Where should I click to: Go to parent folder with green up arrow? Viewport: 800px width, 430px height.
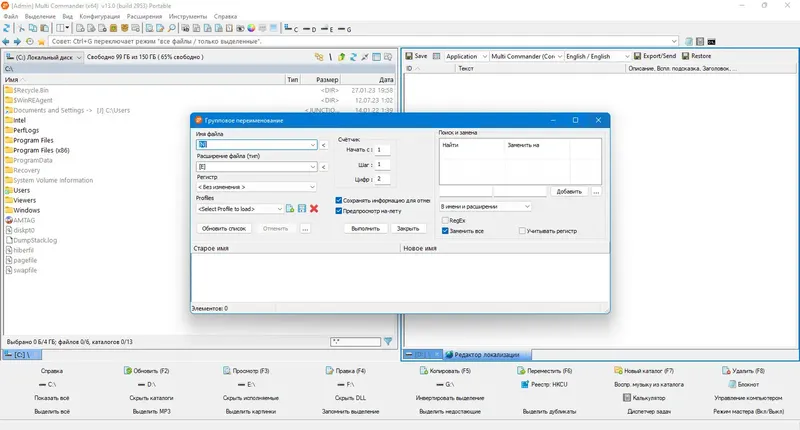(341, 57)
